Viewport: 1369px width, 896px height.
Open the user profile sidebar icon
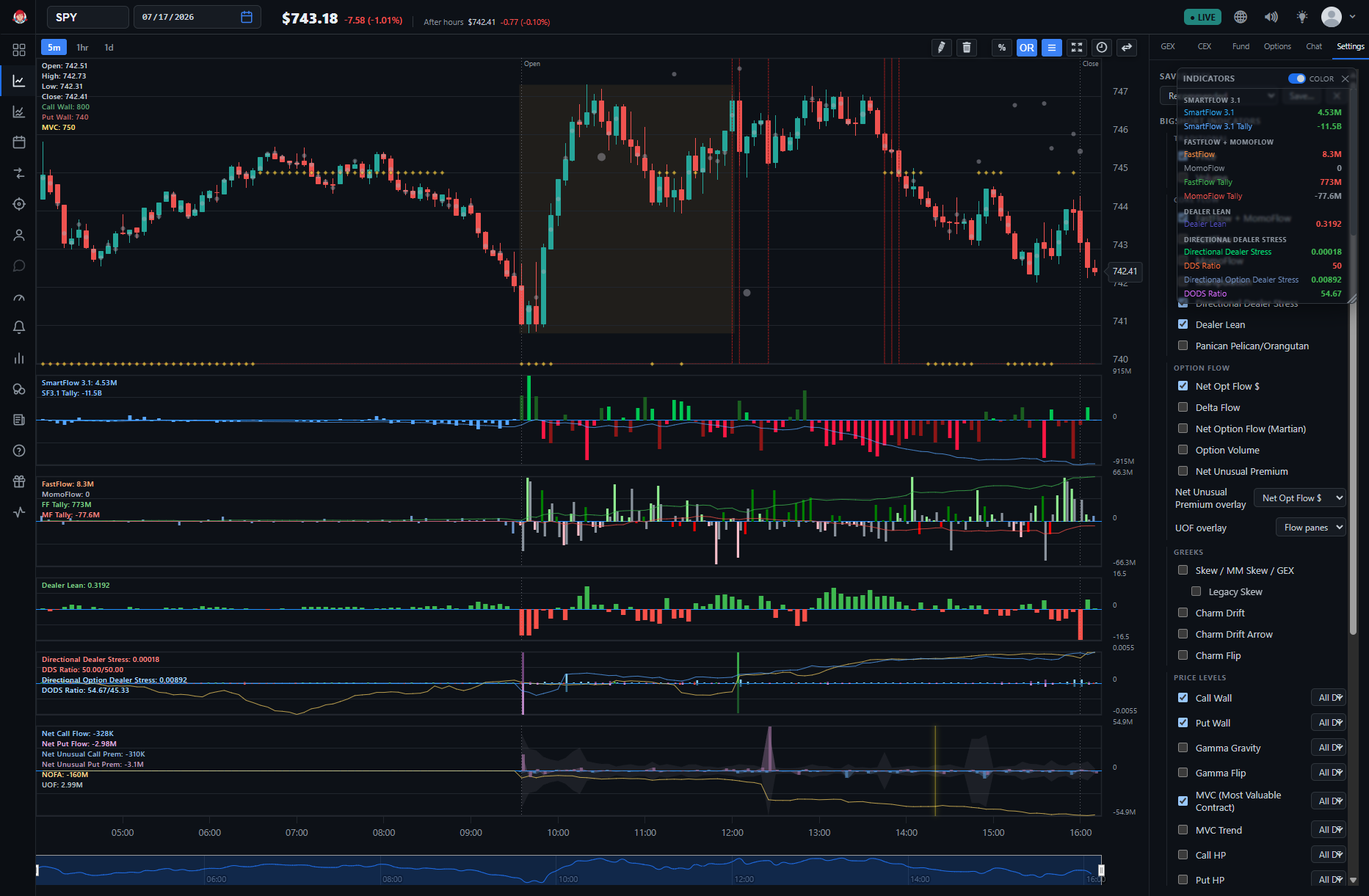(x=19, y=235)
